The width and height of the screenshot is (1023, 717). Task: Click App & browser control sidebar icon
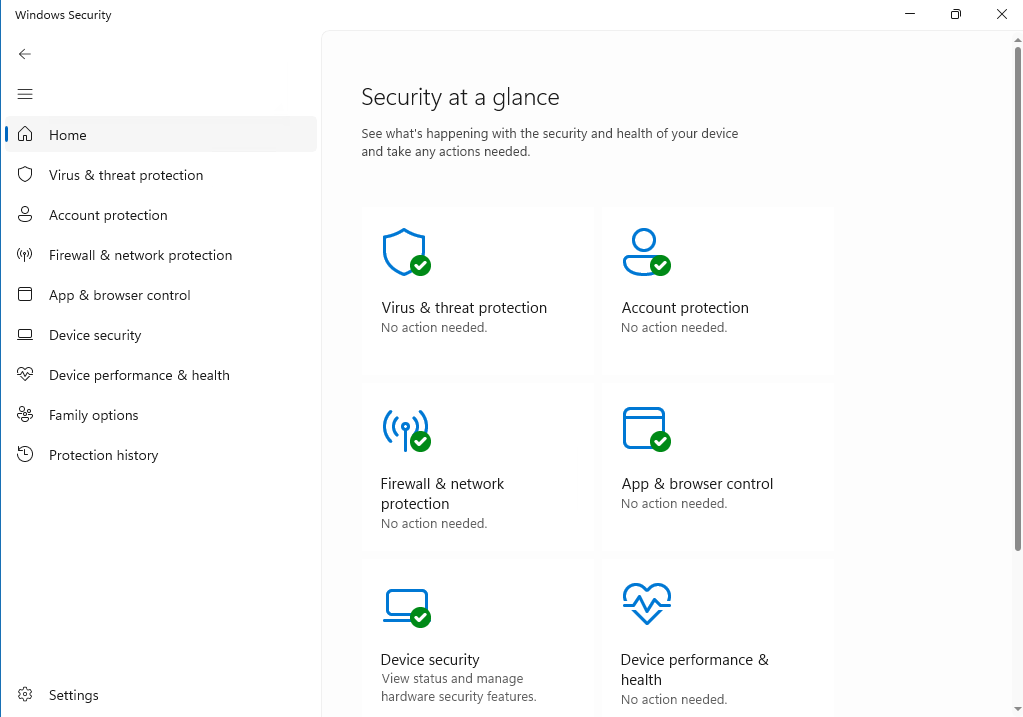point(26,295)
